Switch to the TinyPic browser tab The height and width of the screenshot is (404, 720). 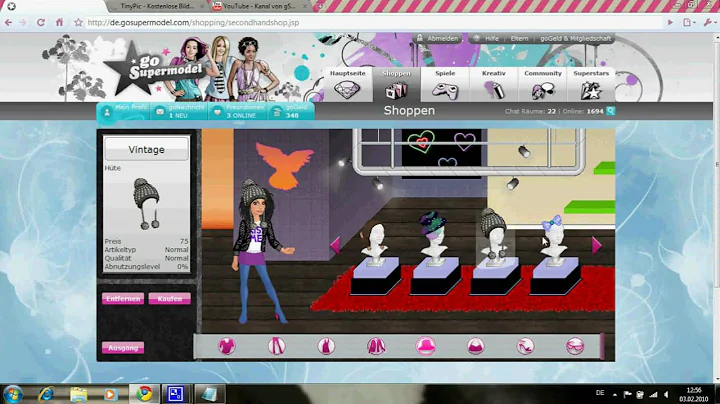(x=157, y=6)
